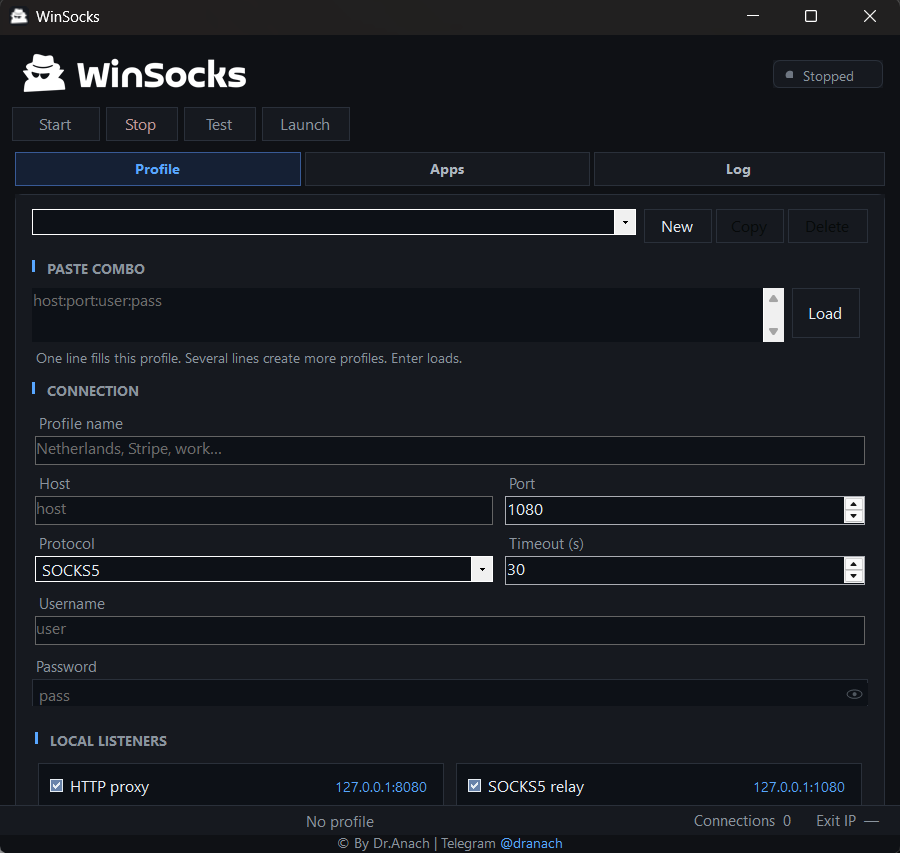Image resolution: width=900 pixels, height=853 pixels.
Task: Run the proxy Test button
Action: coord(220,124)
